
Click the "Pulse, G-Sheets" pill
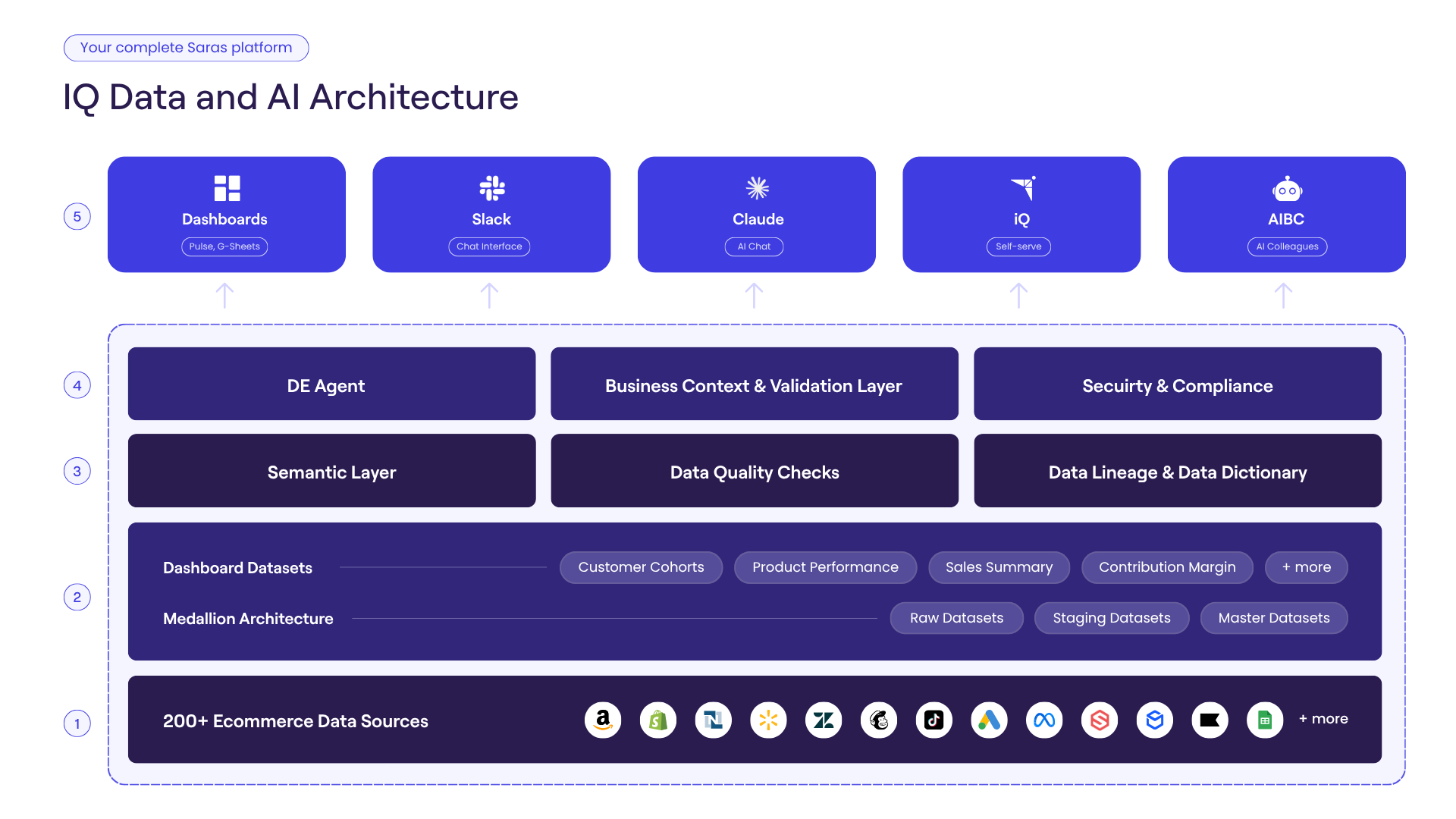[x=224, y=246]
